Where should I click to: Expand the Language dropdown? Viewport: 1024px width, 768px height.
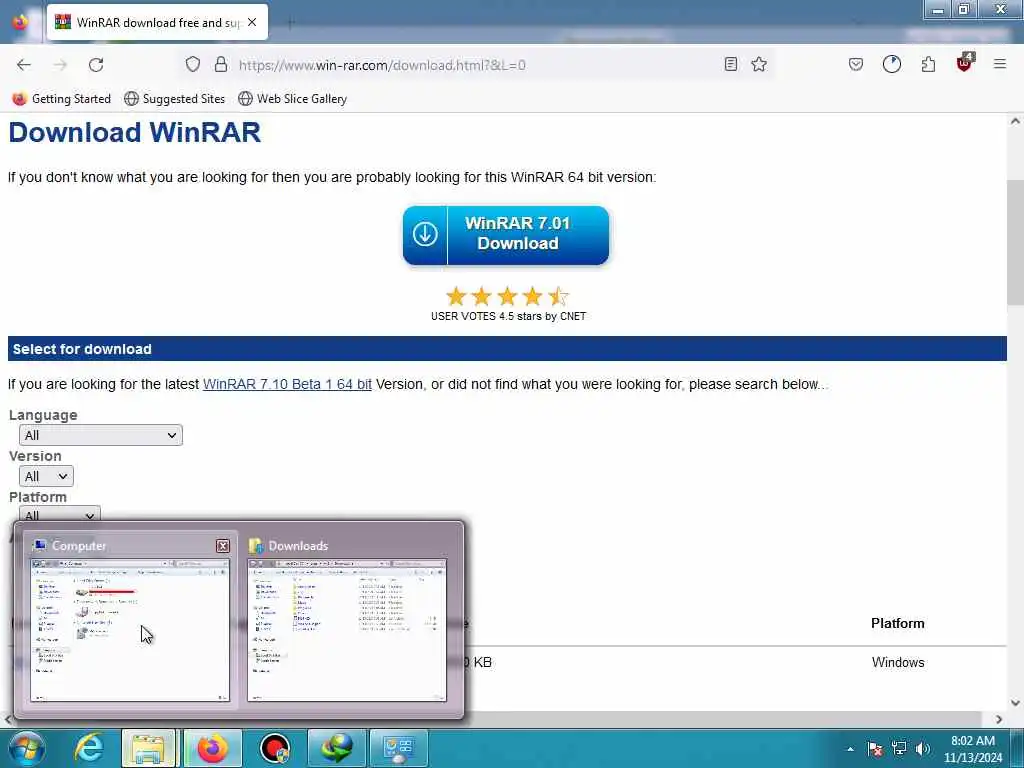click(x=101, y=435)
